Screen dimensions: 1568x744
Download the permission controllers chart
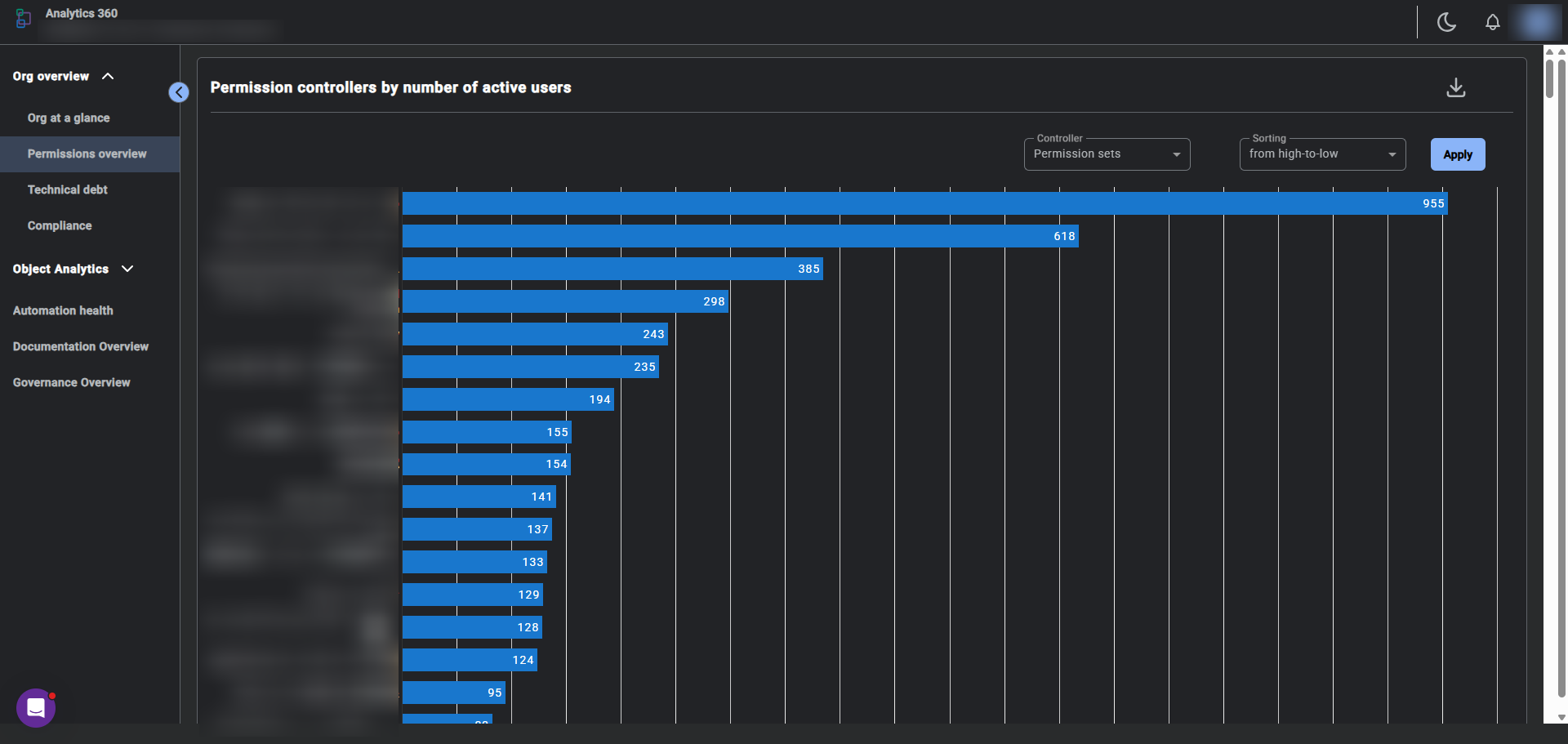[1455, 87]
